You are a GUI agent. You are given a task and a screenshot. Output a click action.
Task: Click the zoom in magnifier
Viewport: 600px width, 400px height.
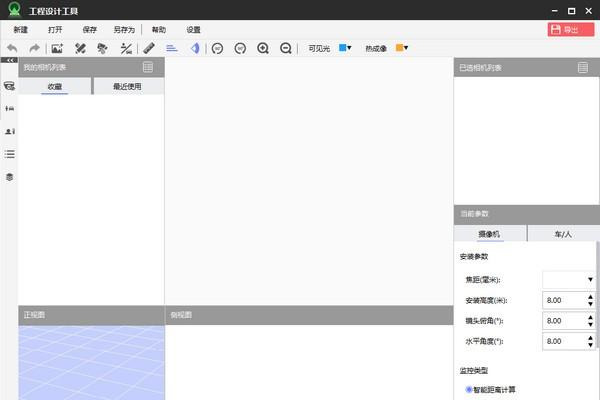point(263,49)
